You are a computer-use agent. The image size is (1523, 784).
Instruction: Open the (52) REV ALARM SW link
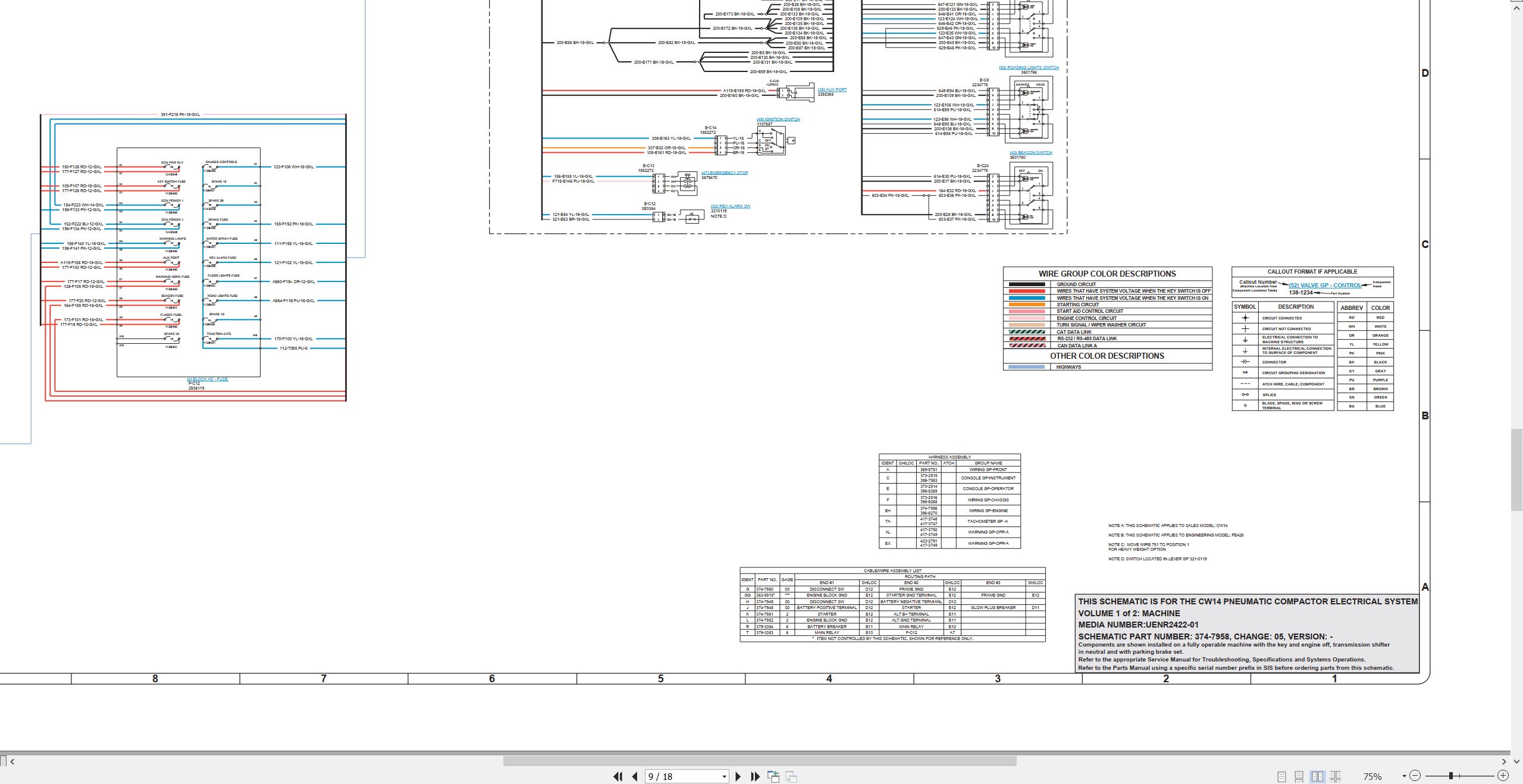point(731,206)
